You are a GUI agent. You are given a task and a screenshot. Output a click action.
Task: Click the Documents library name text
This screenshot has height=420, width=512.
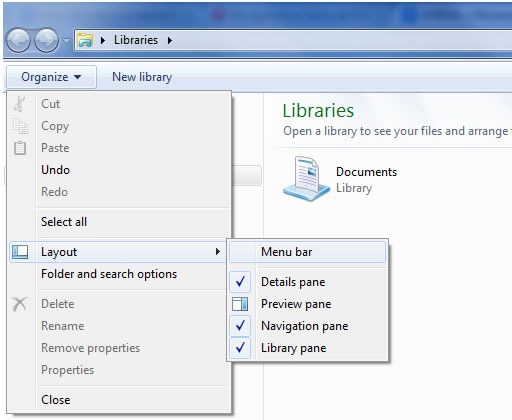tap(367, 172)
